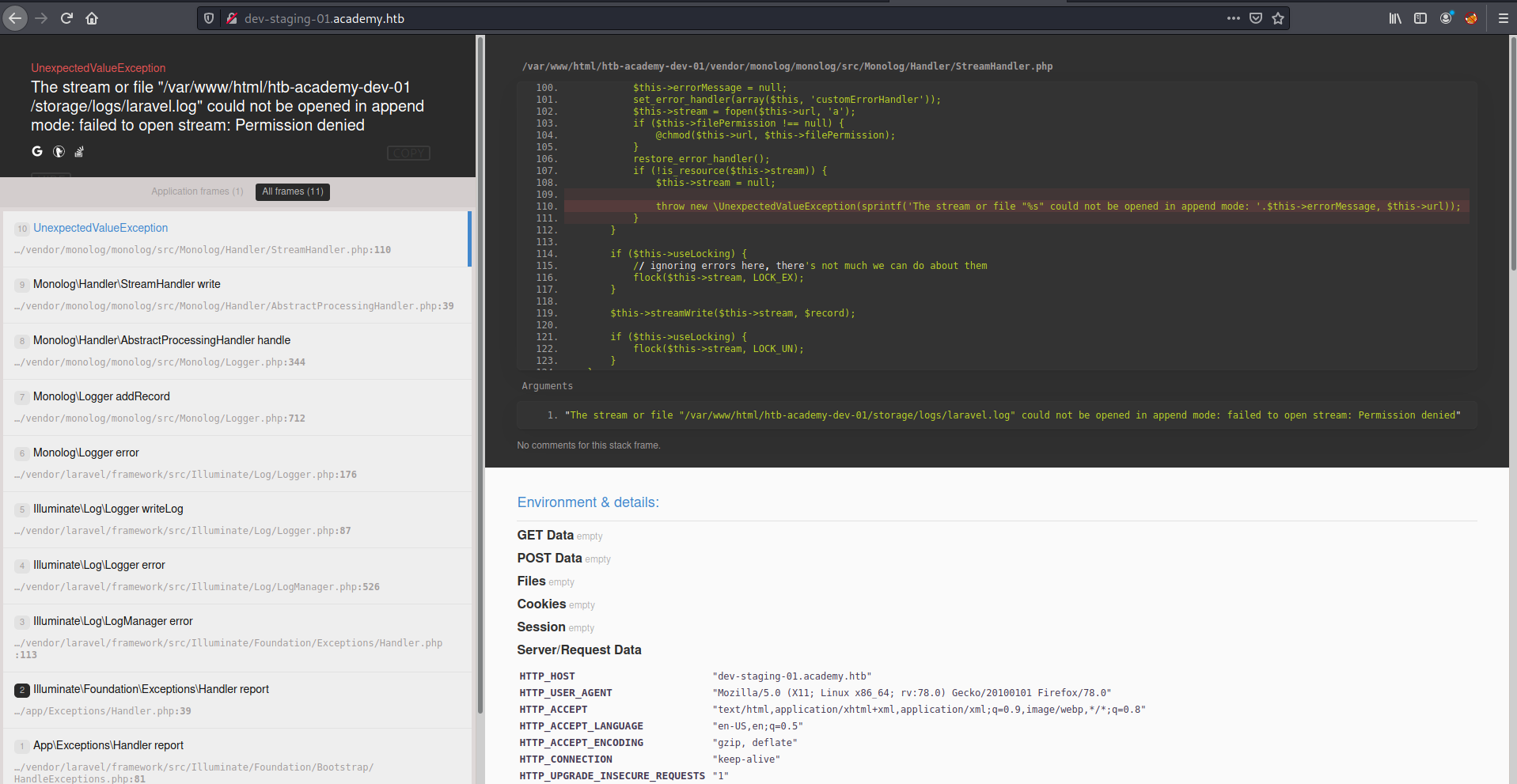Search the error on DuckDuckGo
The height and width of the screenshot is (784, 1517).
pyautogui.click(x=59, y=151)
